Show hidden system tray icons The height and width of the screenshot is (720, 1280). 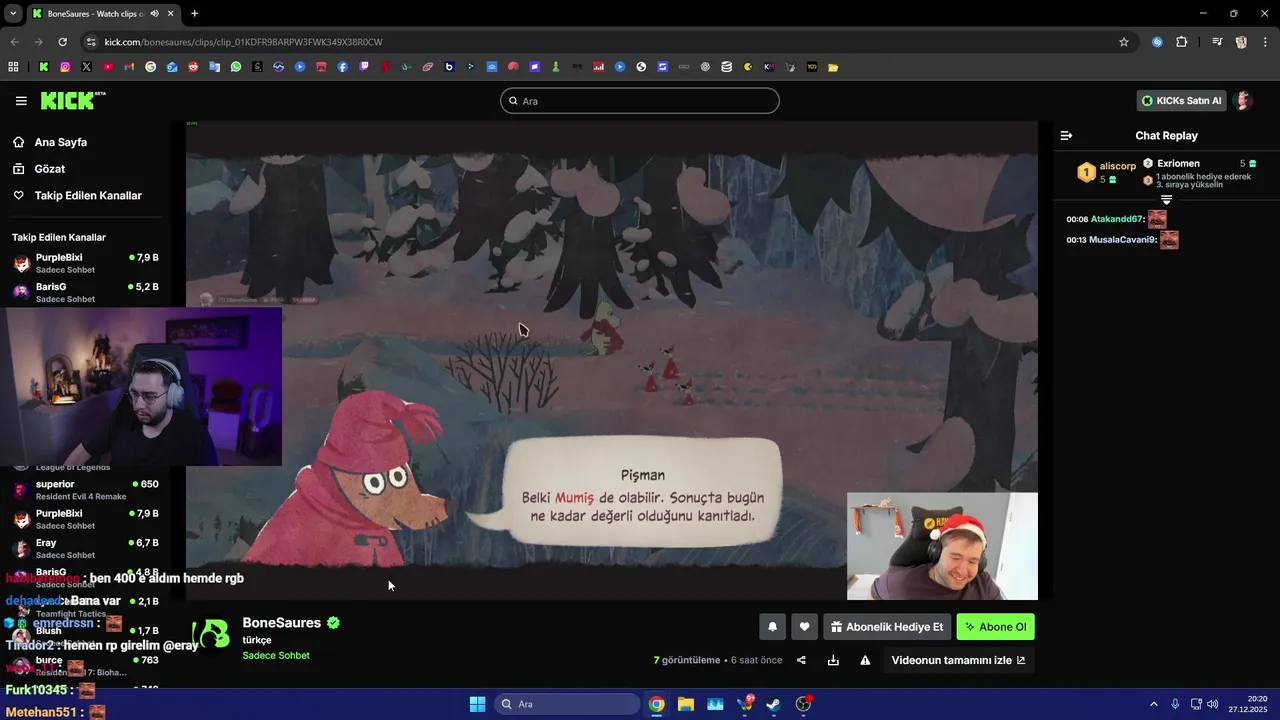(1153, 704)
